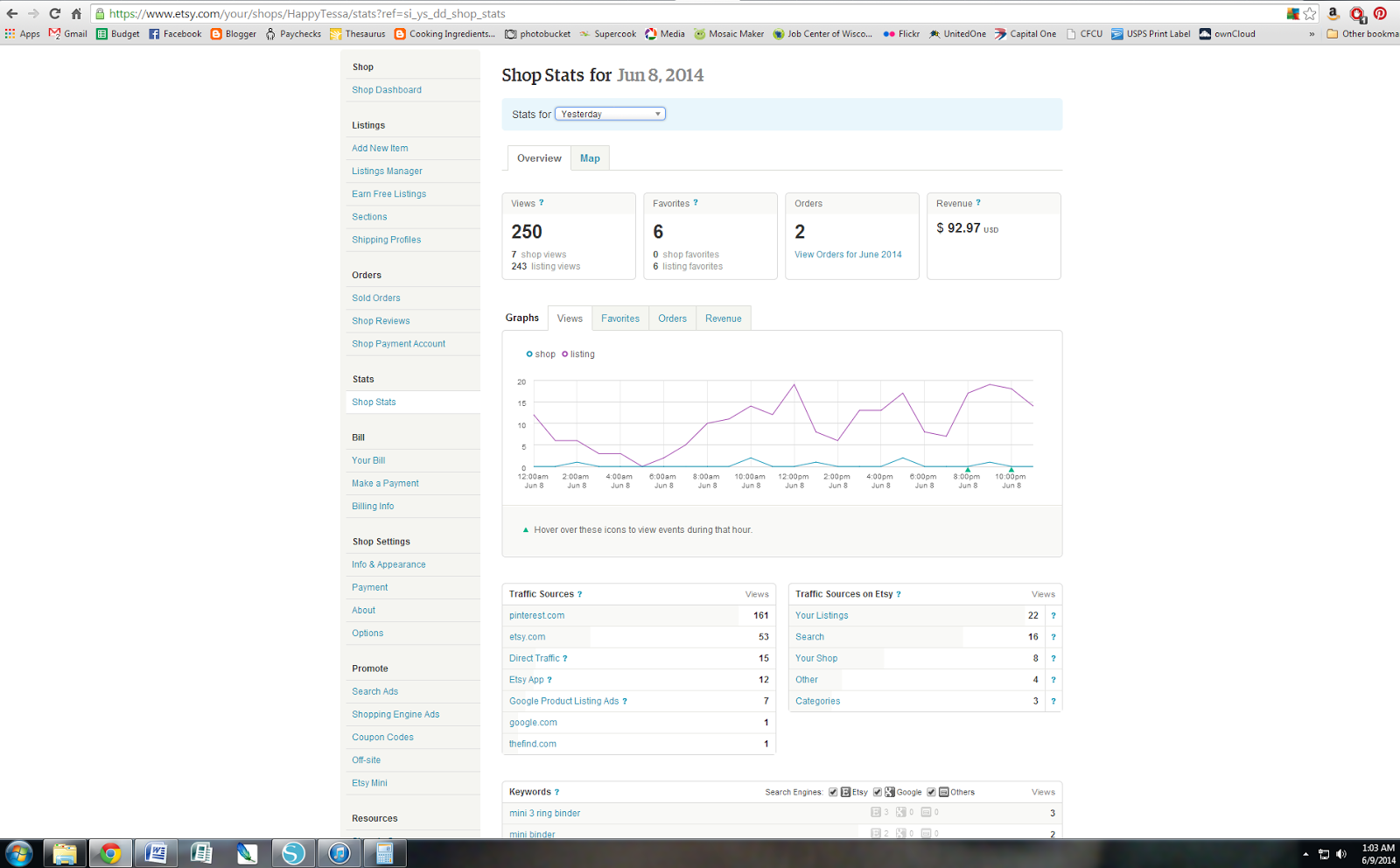The height and width of the screenshot is (868, 1400).
Task: Switch to the Map tab
Action: click(x=591, y=158)
